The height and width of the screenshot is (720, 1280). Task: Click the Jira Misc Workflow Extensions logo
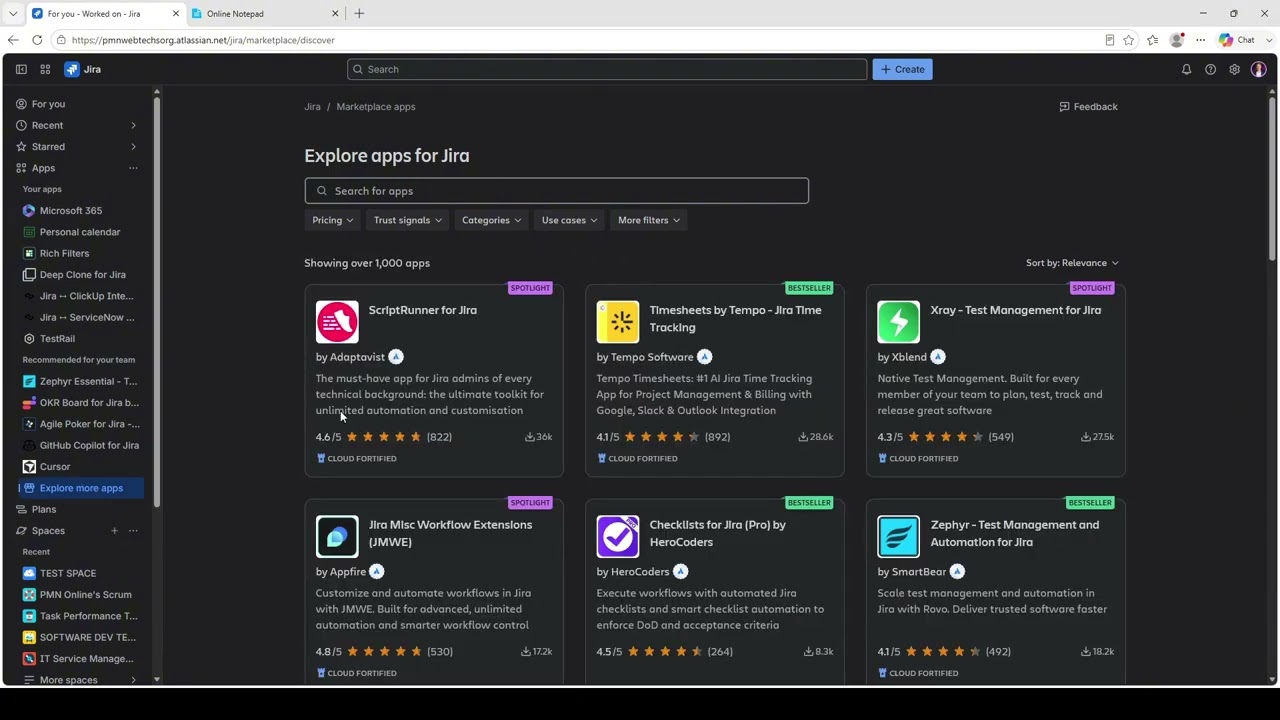(x=337, y=536)
